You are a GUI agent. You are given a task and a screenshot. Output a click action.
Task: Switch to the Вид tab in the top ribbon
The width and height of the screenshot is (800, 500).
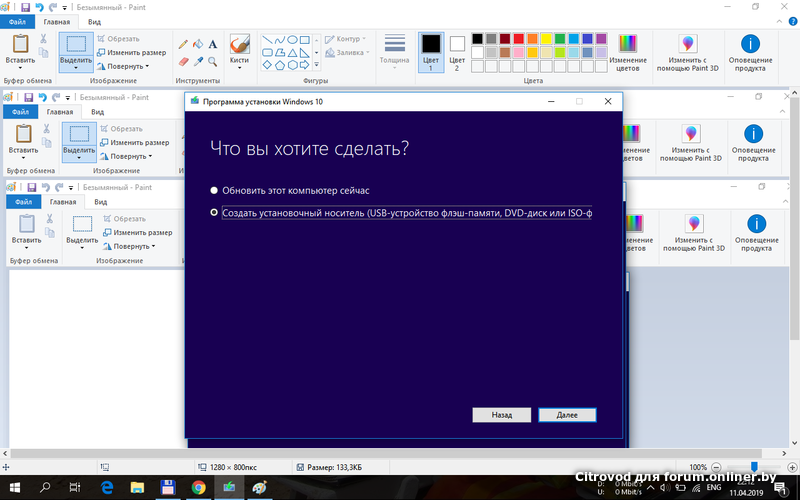[x=94, y=22]
